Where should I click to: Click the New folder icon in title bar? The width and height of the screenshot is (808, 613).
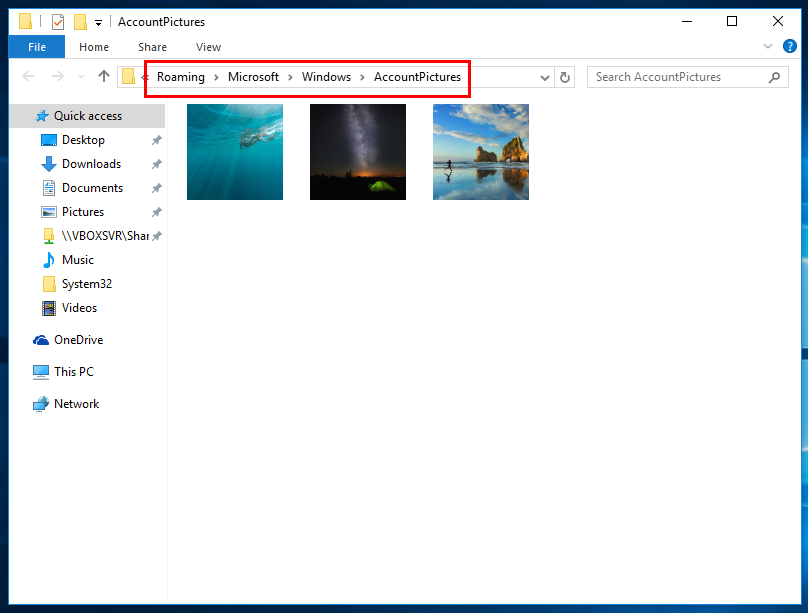80,22
